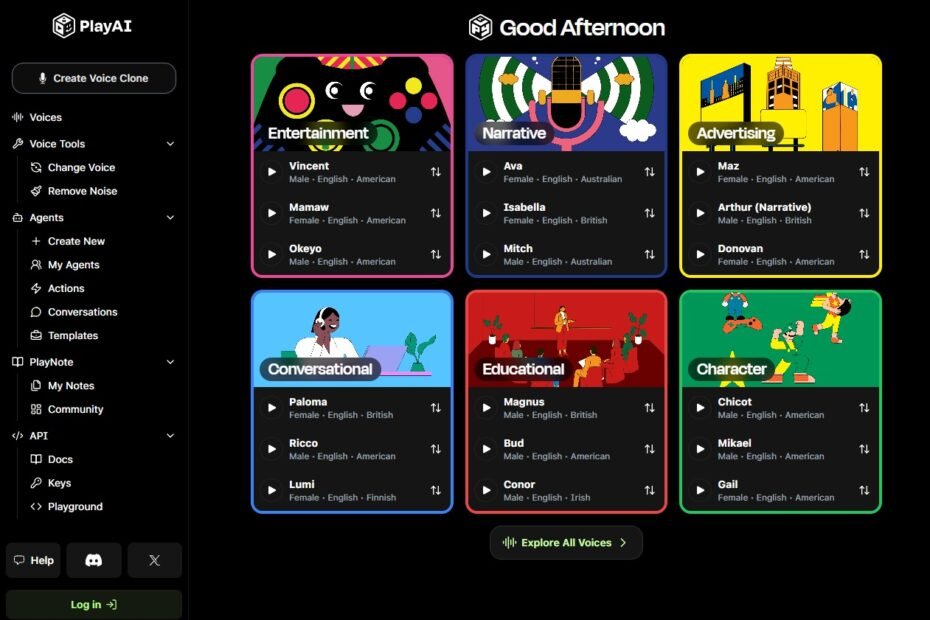The width and height of the screenshot is (930, 620).
Task: Click the swap arrows icon beside Maz
Action: [x=864, y=172]
